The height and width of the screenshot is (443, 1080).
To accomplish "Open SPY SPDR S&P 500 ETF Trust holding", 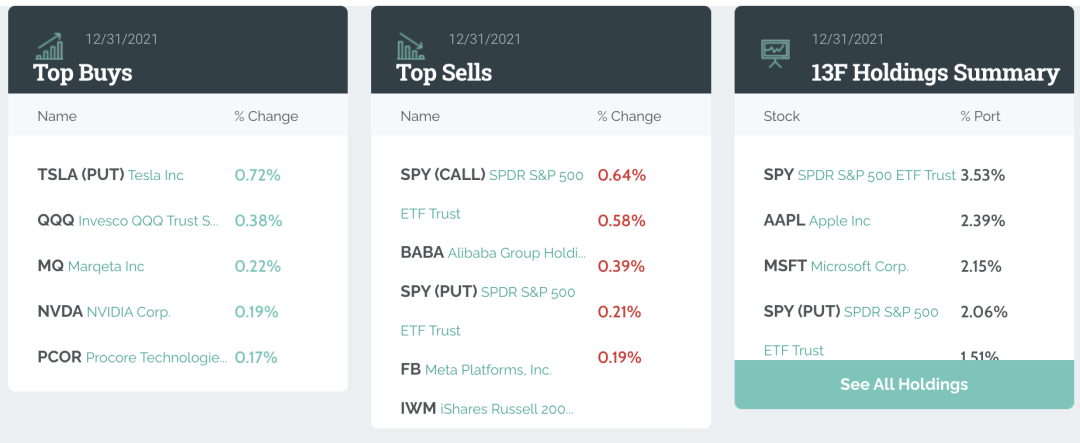I will point(859,175).
